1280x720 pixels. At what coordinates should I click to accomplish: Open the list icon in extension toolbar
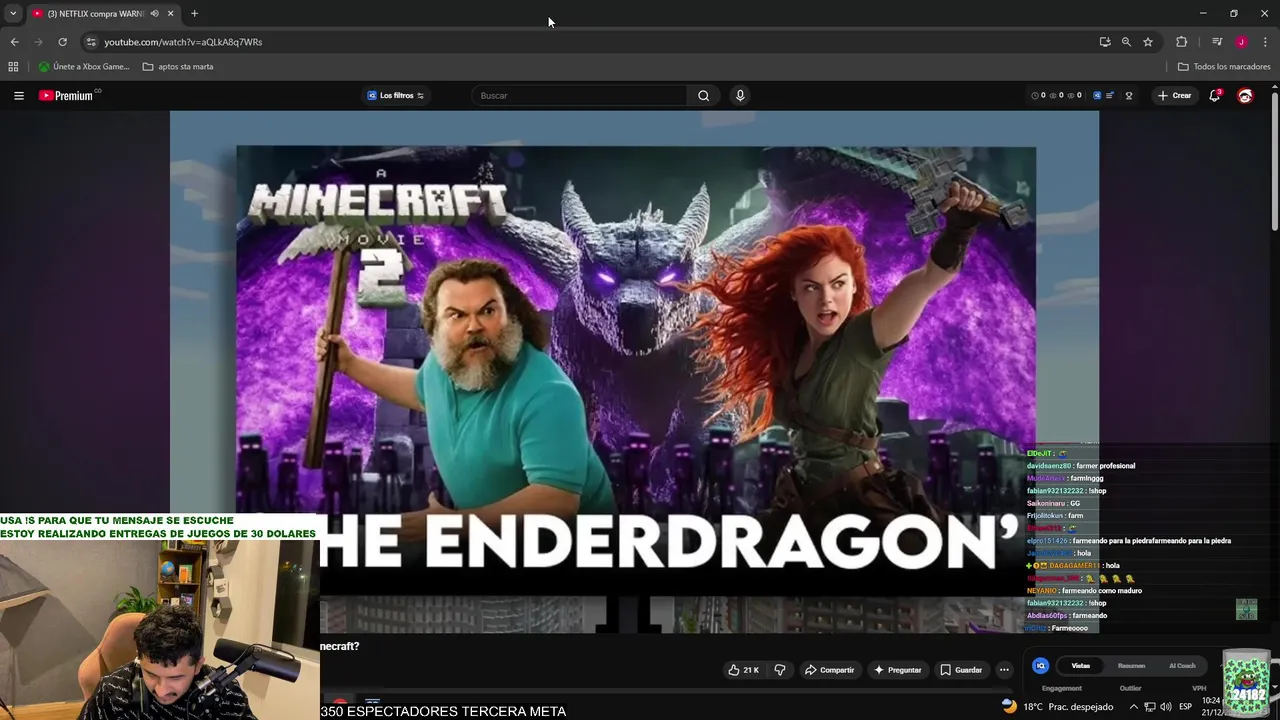pos(1110,96)
